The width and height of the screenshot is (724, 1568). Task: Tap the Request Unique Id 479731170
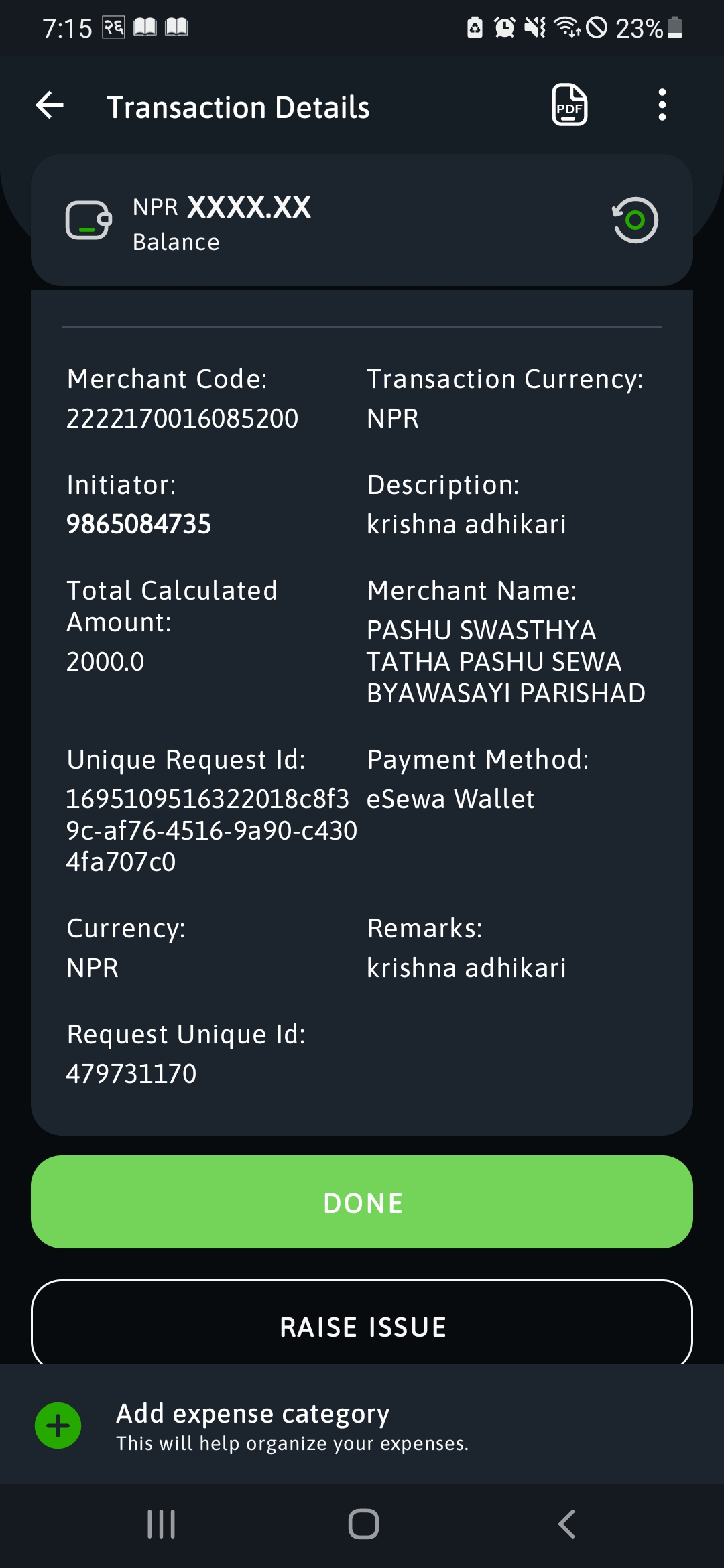point(131,1073)
